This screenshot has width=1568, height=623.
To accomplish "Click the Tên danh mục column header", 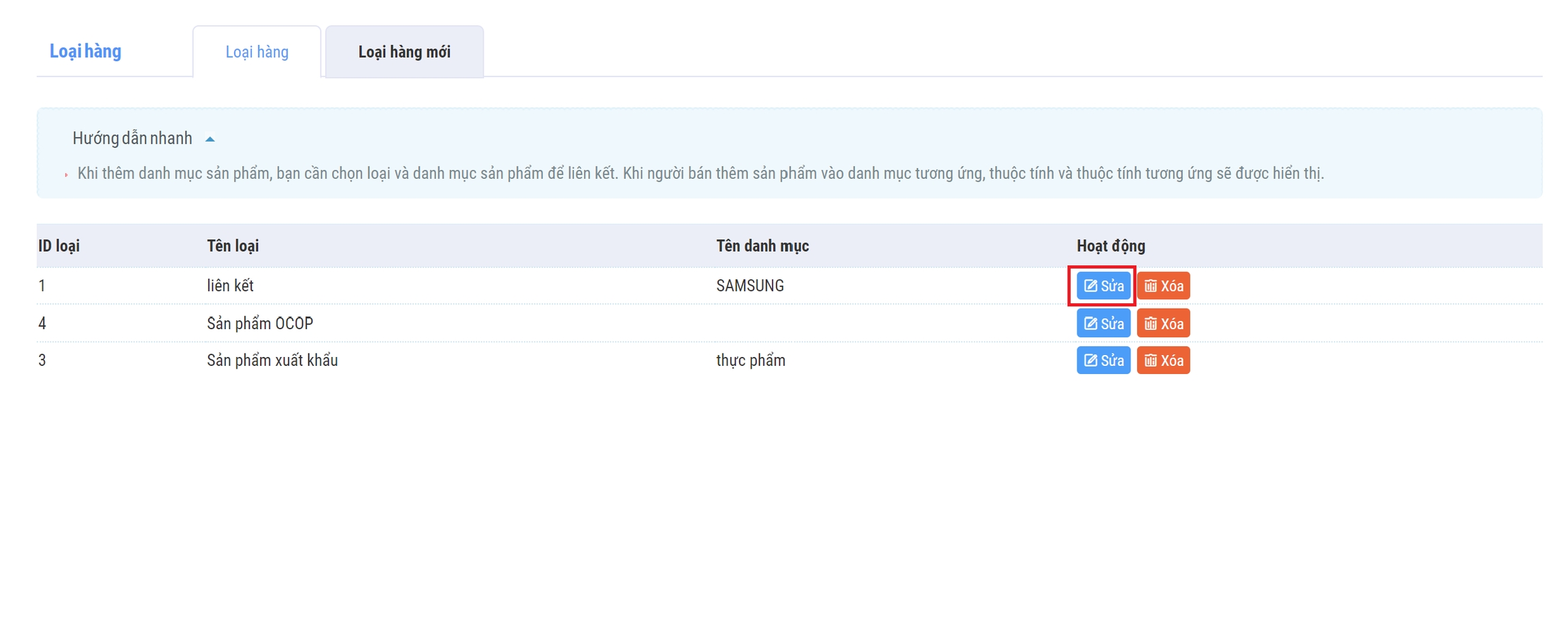I will [x=762, y=246].
